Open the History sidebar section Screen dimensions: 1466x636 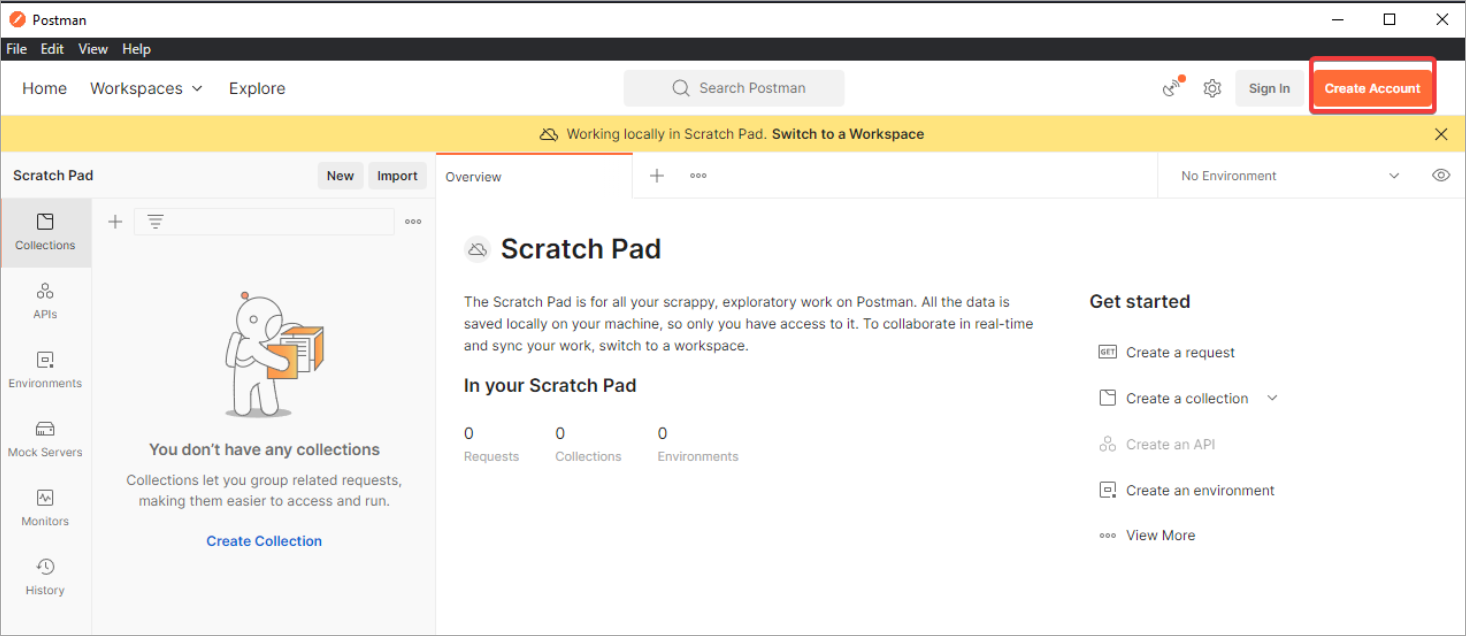coord(45,577)
